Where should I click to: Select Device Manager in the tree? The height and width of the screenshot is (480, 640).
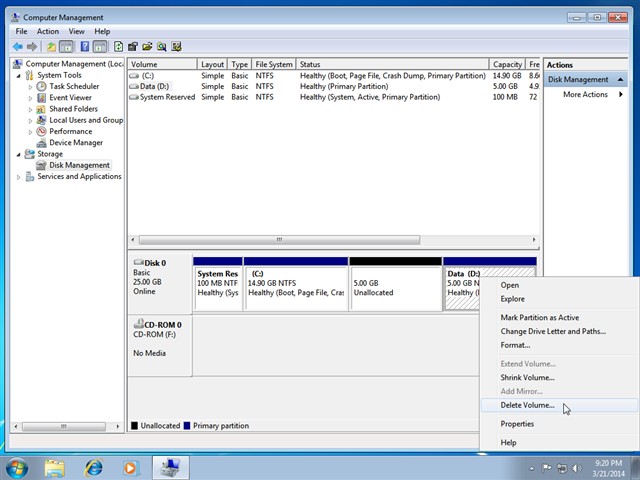click(x=76, y=143)
